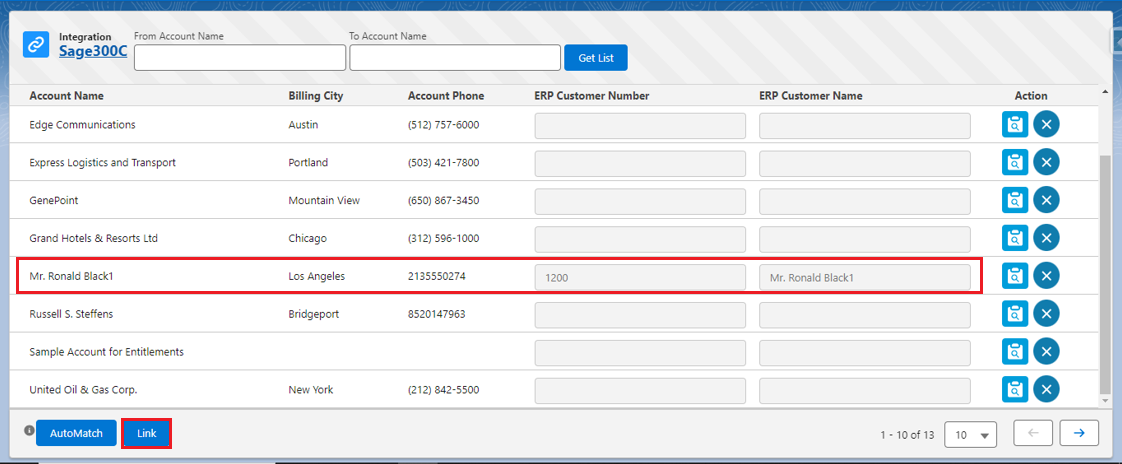Clear link for Russell S. Steffens row
The height and width of the screenshot is (464, 1122).
pos(1046,314)
